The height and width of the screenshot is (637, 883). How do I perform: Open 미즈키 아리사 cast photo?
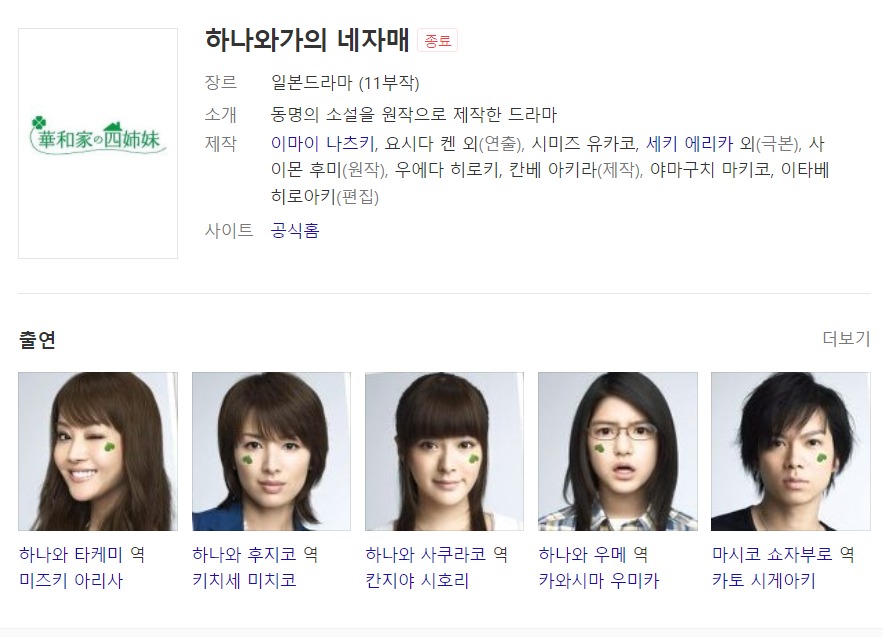coord(98,451)
